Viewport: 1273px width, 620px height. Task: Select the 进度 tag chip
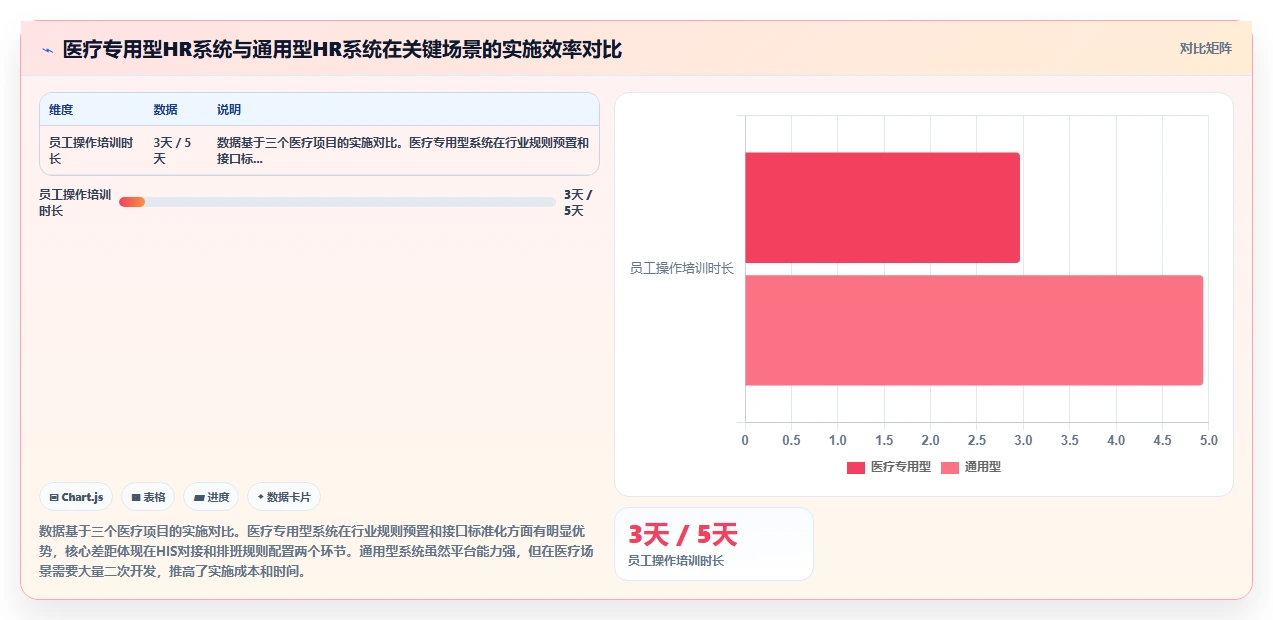pyautogui.click(x=211, y=497)
